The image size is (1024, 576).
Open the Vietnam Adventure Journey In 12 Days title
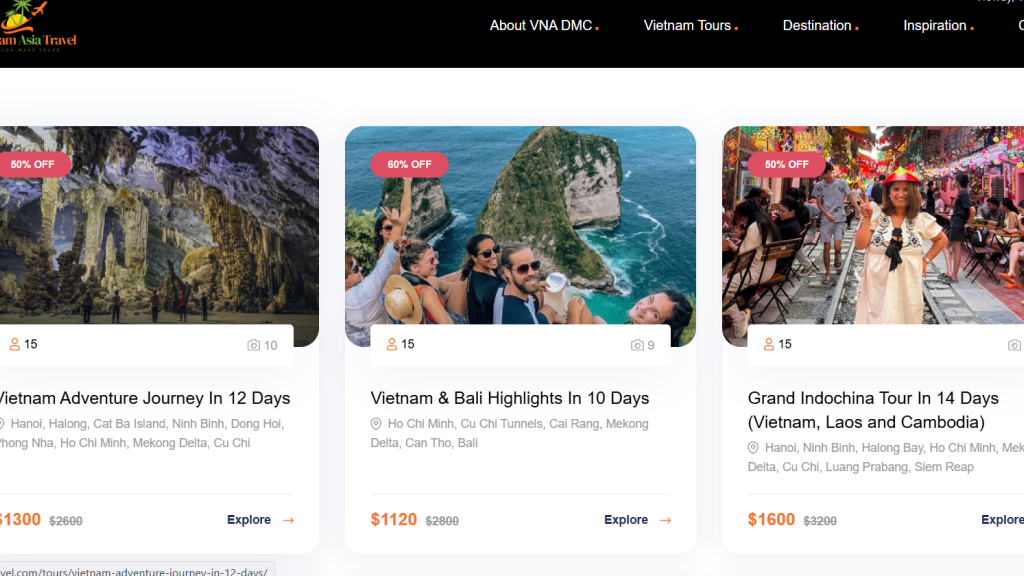pos(144,398)
